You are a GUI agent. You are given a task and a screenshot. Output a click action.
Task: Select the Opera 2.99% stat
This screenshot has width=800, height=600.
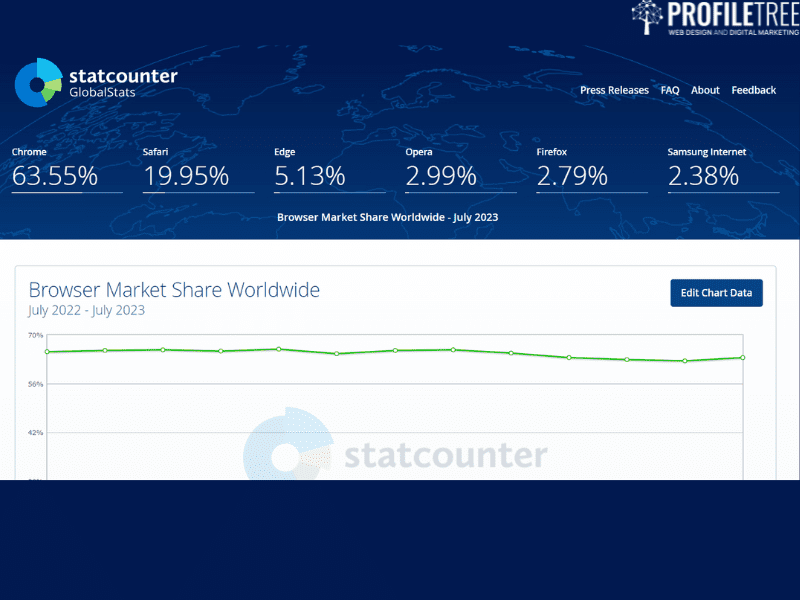click(x=461, y=170)
